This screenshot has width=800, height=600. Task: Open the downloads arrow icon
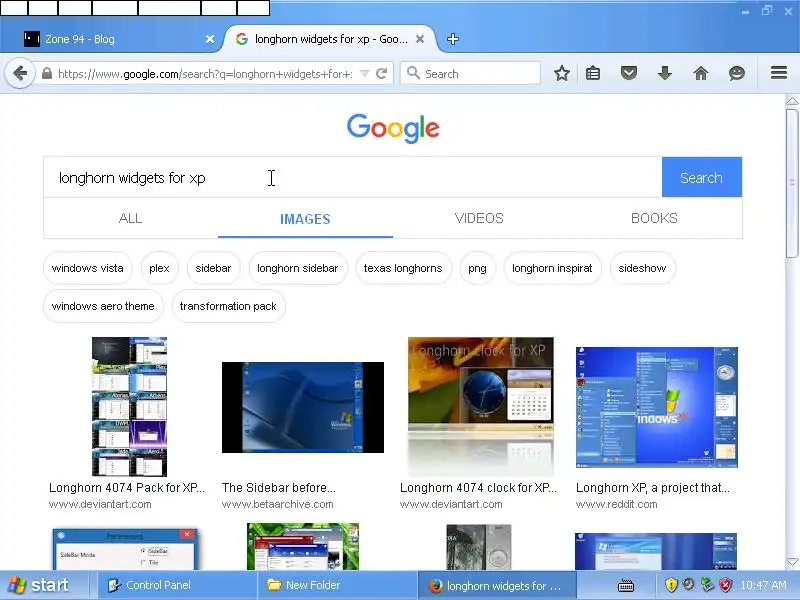[x=664, y=73]
